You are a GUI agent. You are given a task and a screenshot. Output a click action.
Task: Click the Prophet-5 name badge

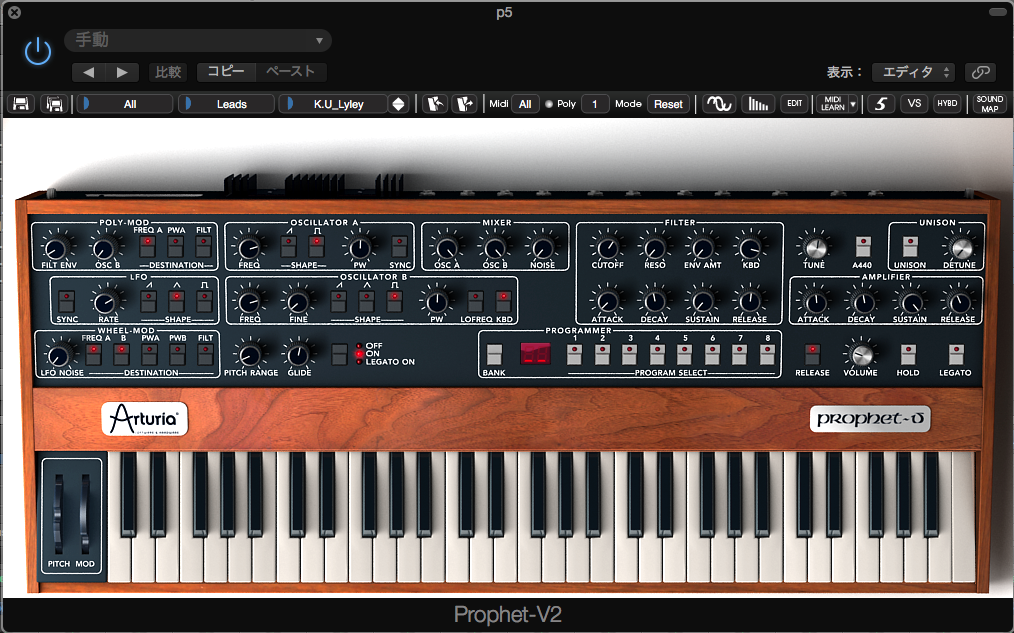pyautogui.click(x=870, y=419)
